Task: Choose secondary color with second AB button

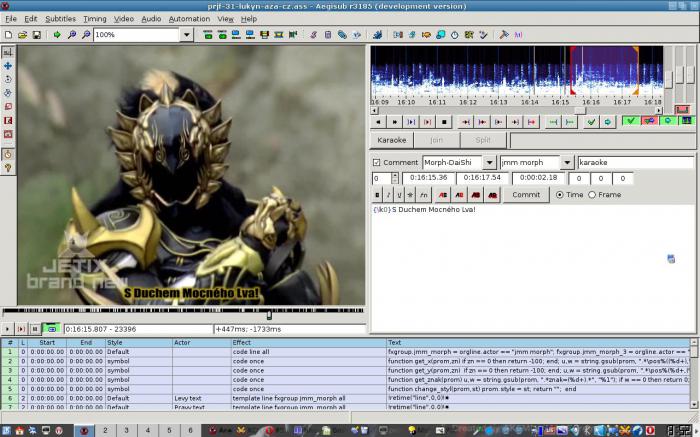Action: (459, 195)
